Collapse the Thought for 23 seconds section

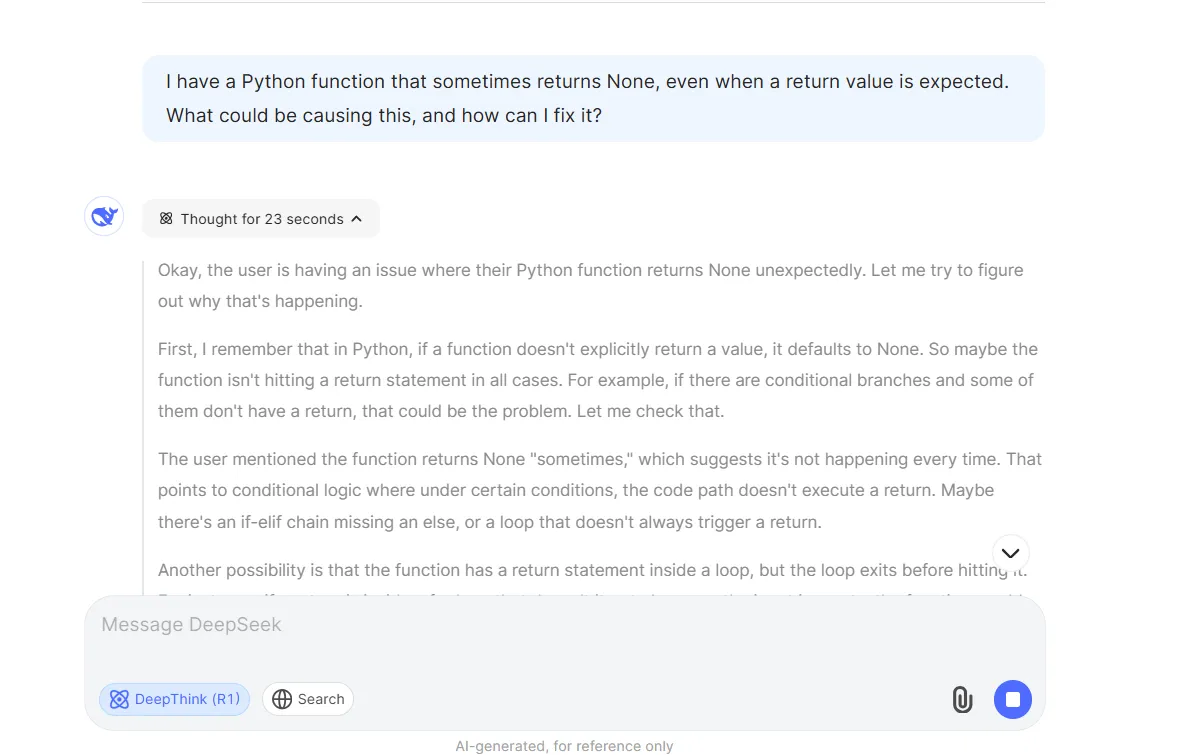[261, 219]
